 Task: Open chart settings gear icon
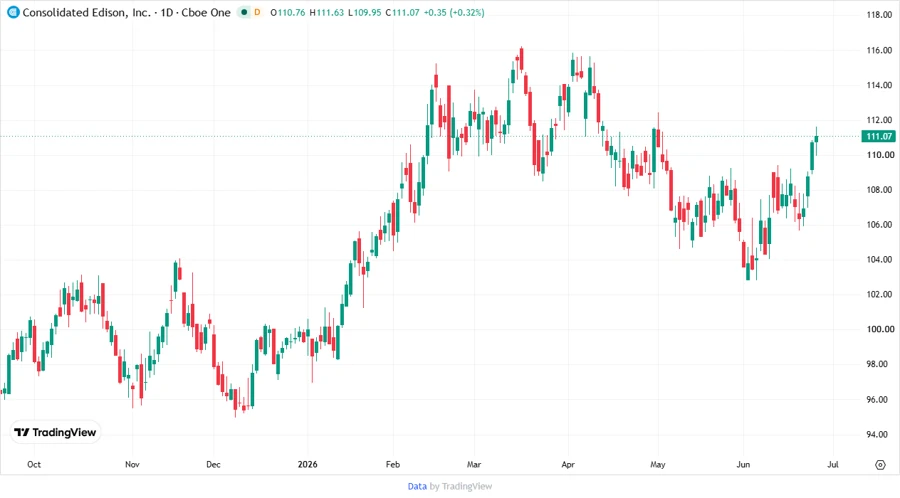(880, 465)
